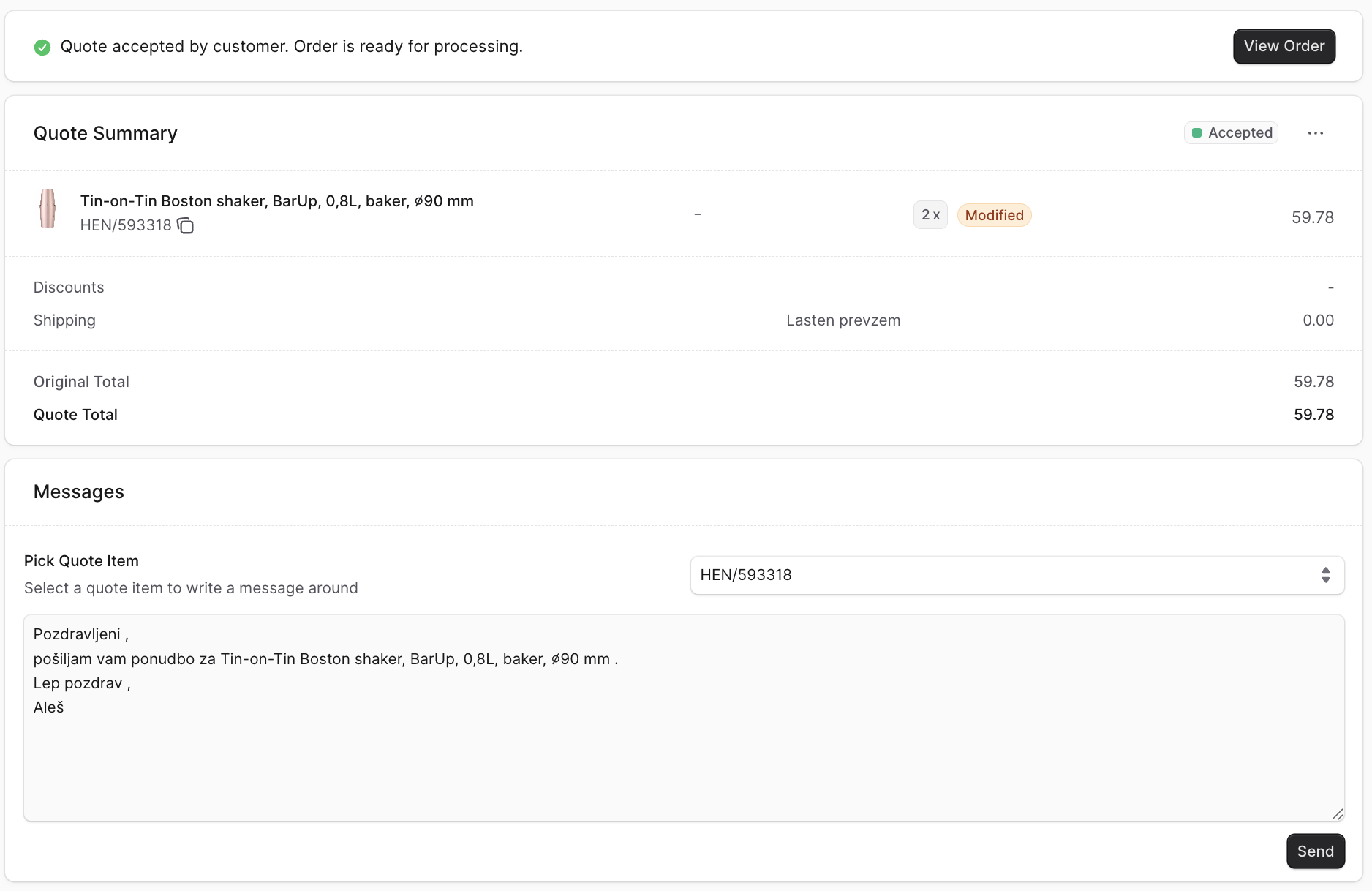Expand the Pick Quote Item dropdown
Screen dimensions: 1372x891
click(1016, 575)
